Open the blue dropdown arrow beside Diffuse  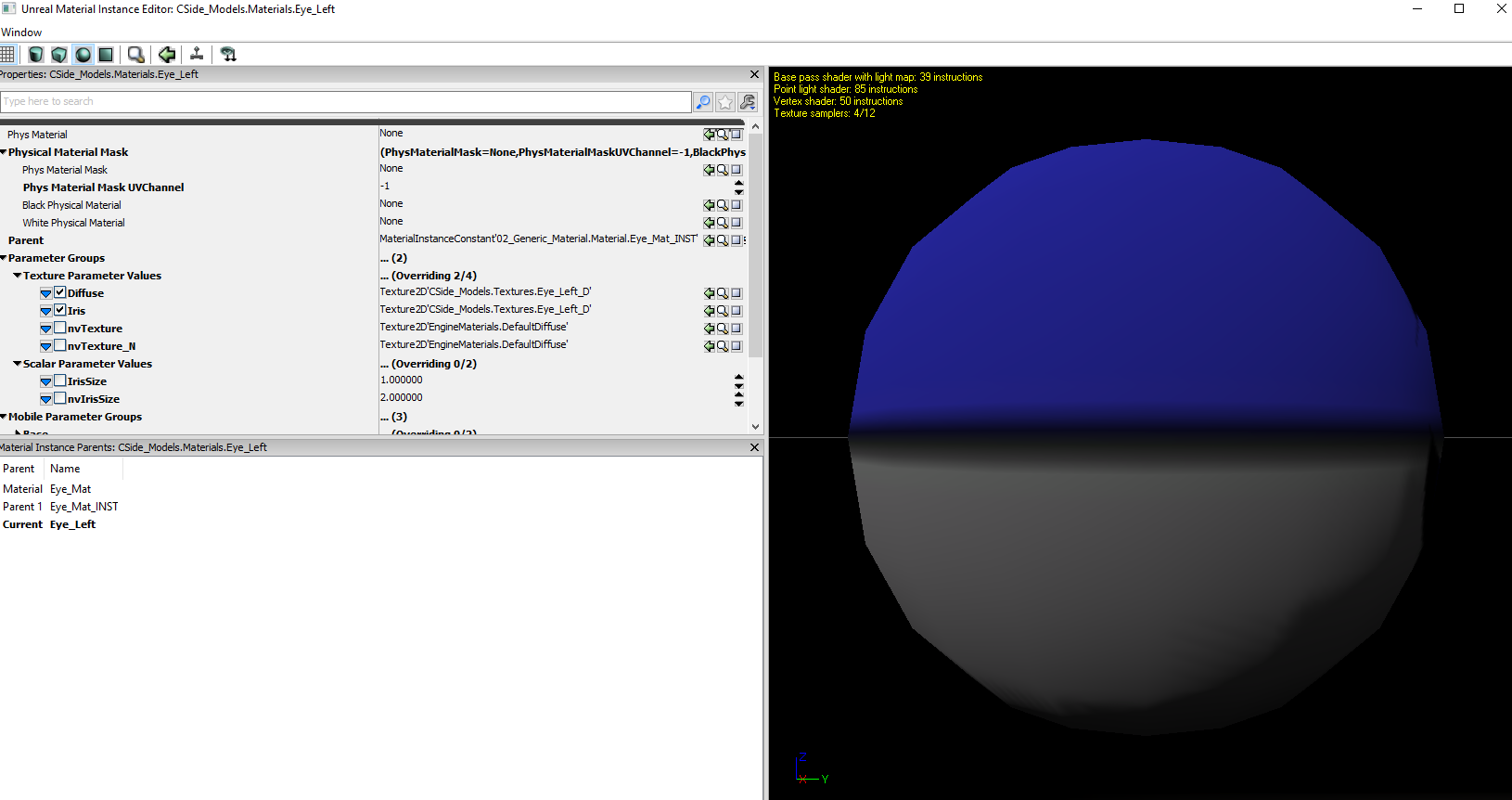coord(45,293)
